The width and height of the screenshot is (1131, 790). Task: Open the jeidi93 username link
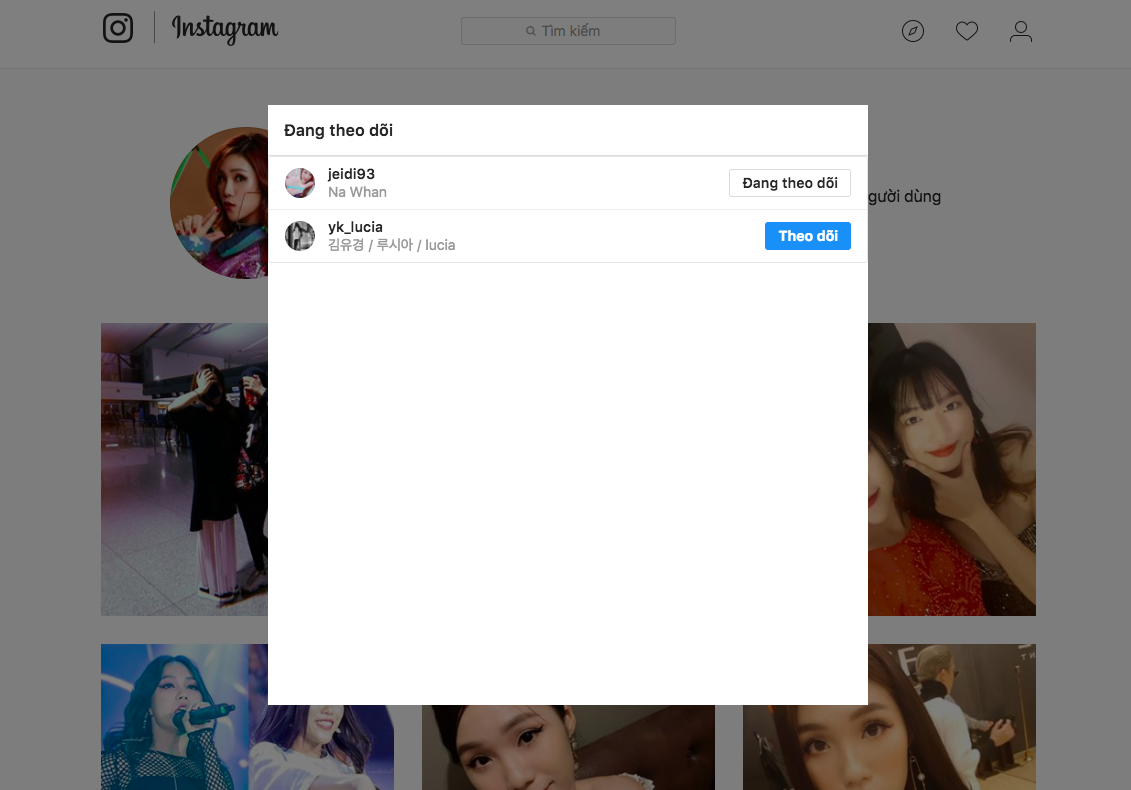click(x=351, y=174)
